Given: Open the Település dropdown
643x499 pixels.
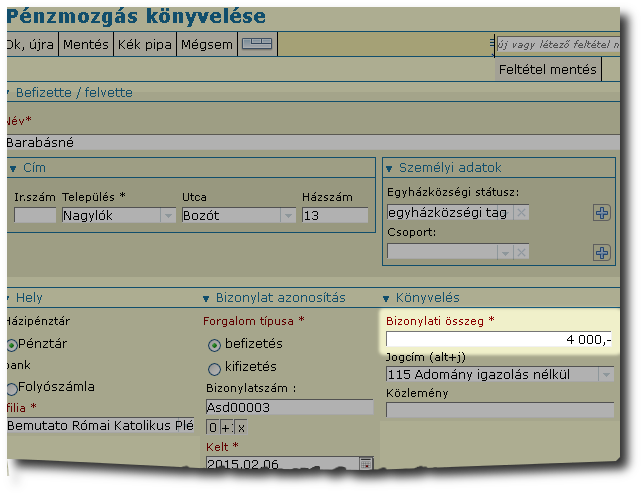Looking at the screenshot, I should click(x=168, y=216).
